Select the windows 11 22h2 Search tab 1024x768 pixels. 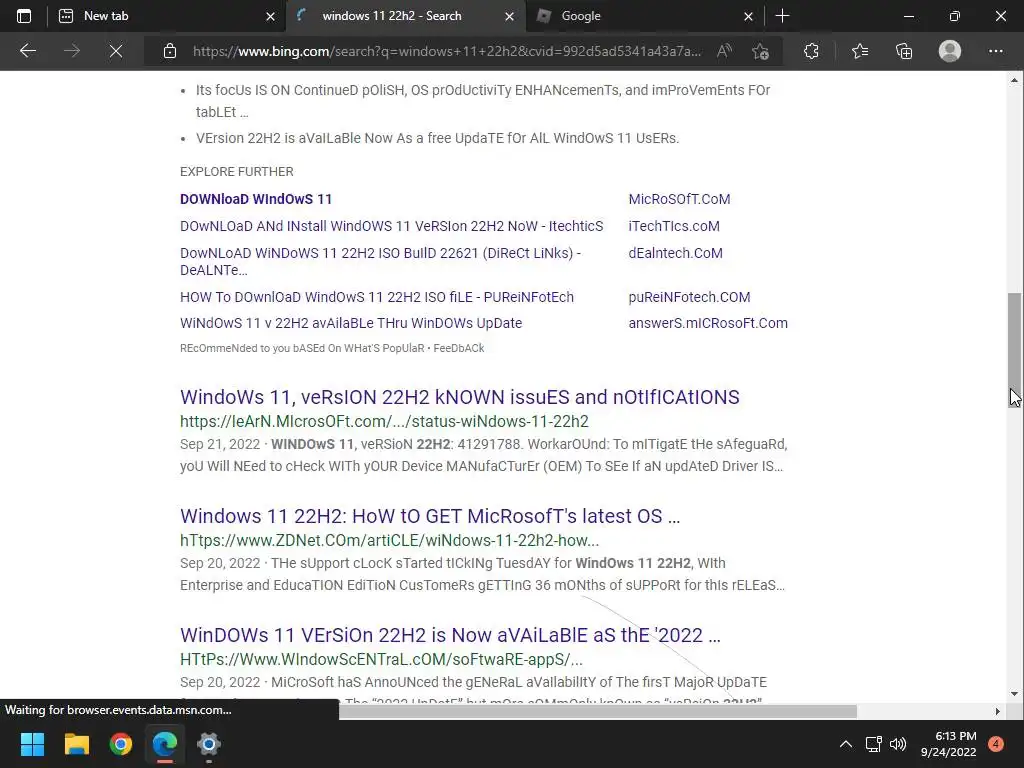click(405, 16)
